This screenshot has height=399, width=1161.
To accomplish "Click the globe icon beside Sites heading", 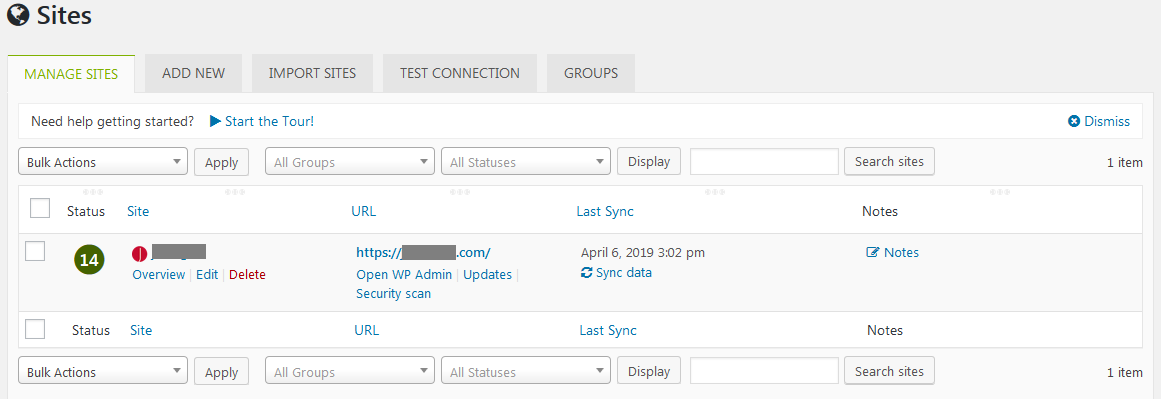I will click(18, 14).
